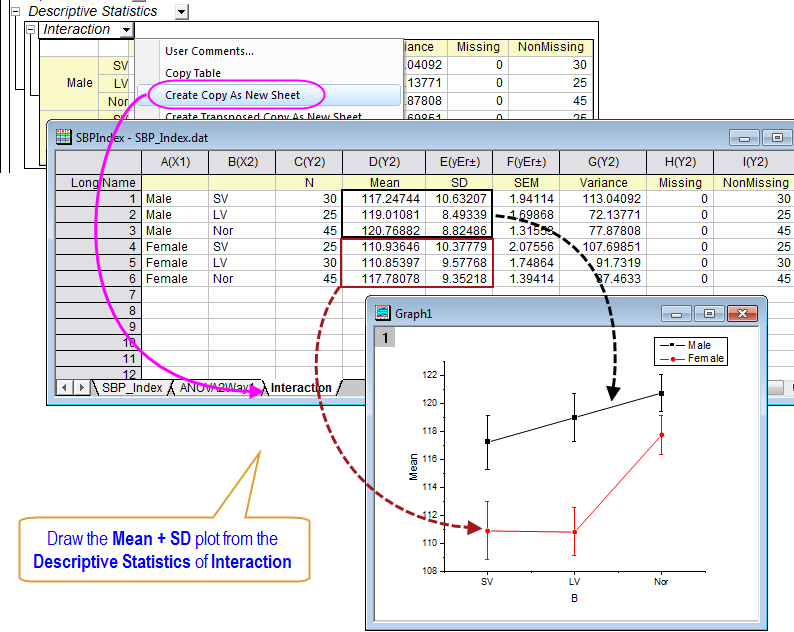Image resolution: width=794 pixels, height=632 pixels.
Task: Choose Copy Table from the context menu
Action: [x=193, y=73]
